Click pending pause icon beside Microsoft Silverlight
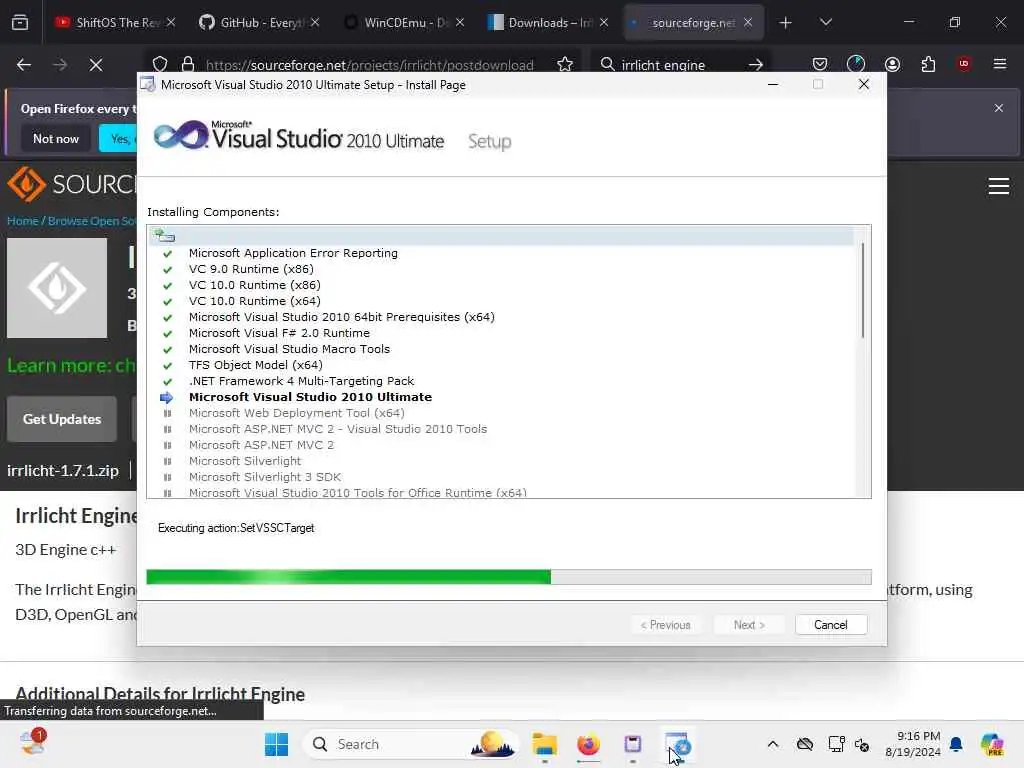 pos(167,461)
